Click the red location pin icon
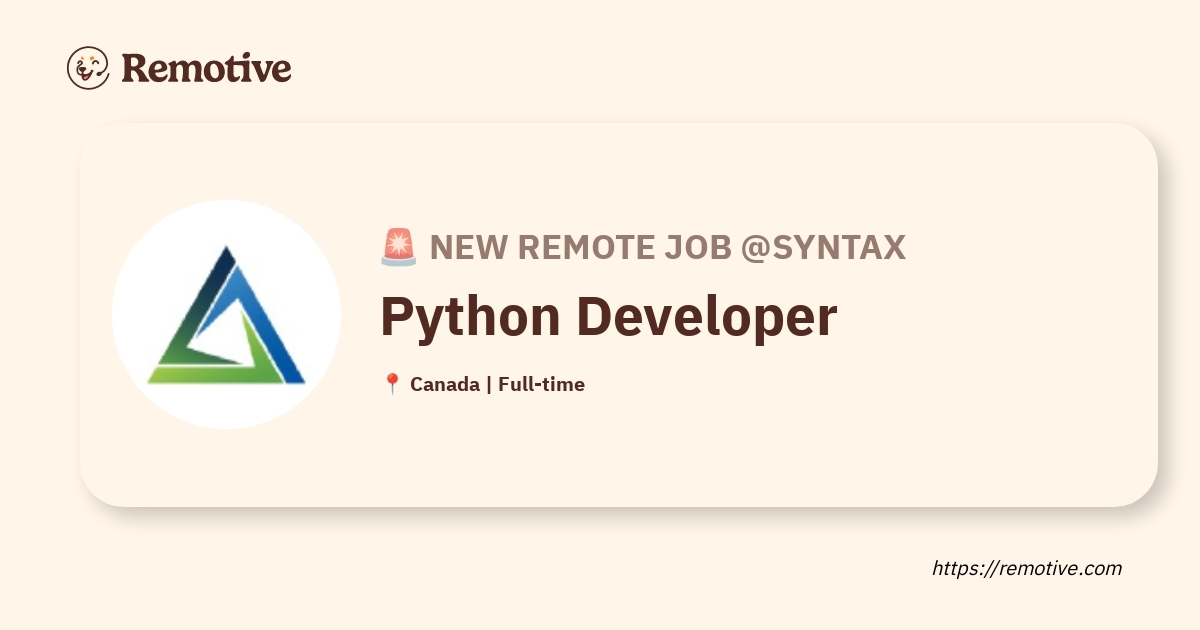 pos(392,384)
